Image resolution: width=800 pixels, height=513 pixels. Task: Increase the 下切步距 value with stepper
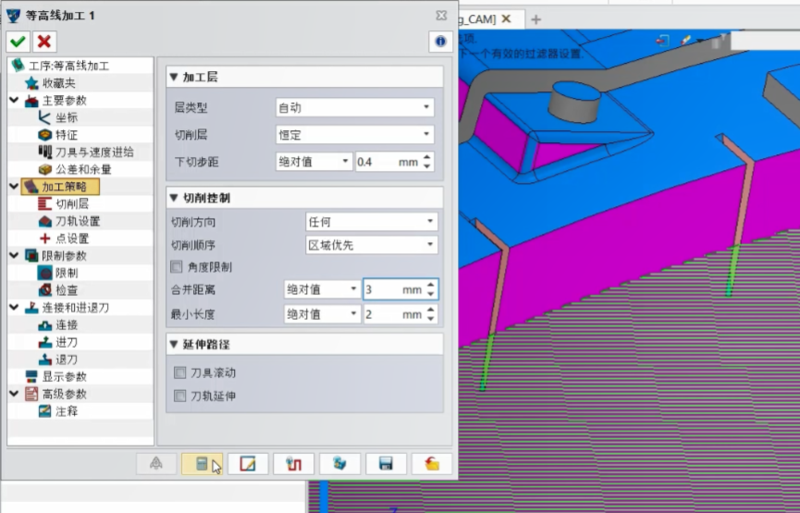(x=430, y=157)
